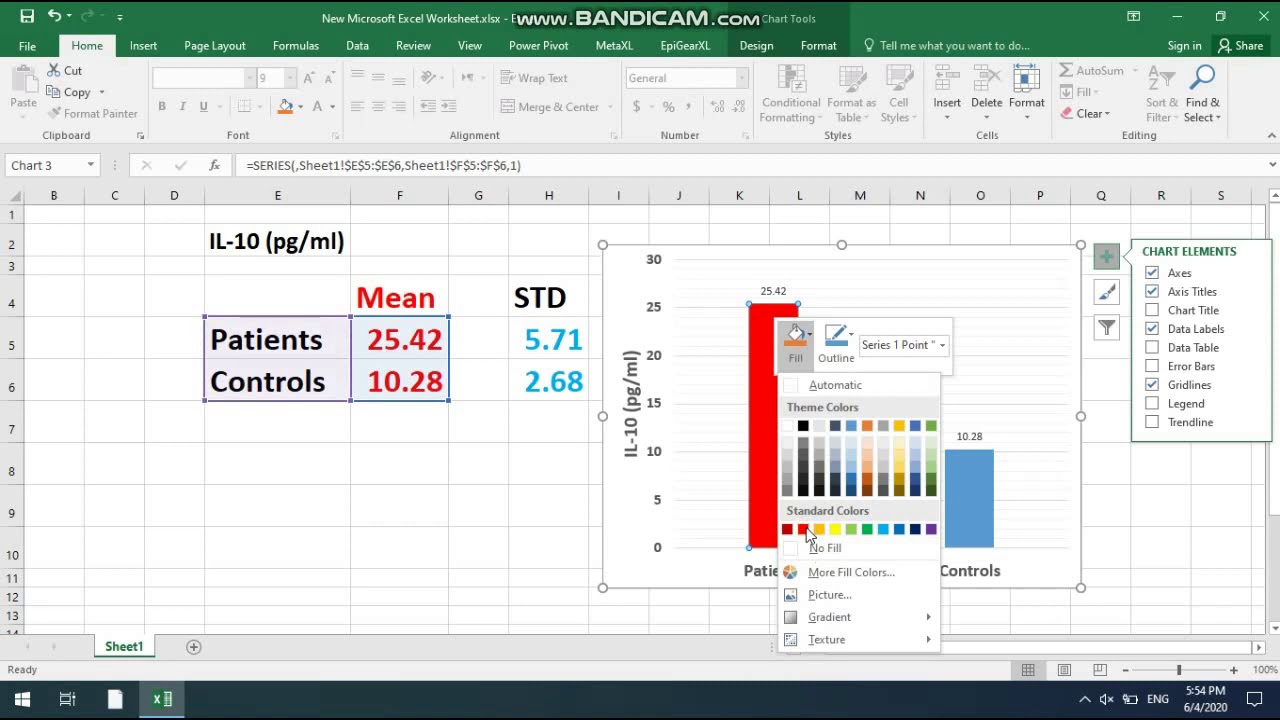Image resolution: width=1280 pixels, height=720 pixels.
Task: Uncheck the Axes checkbox
Action: coord(1152,273)
